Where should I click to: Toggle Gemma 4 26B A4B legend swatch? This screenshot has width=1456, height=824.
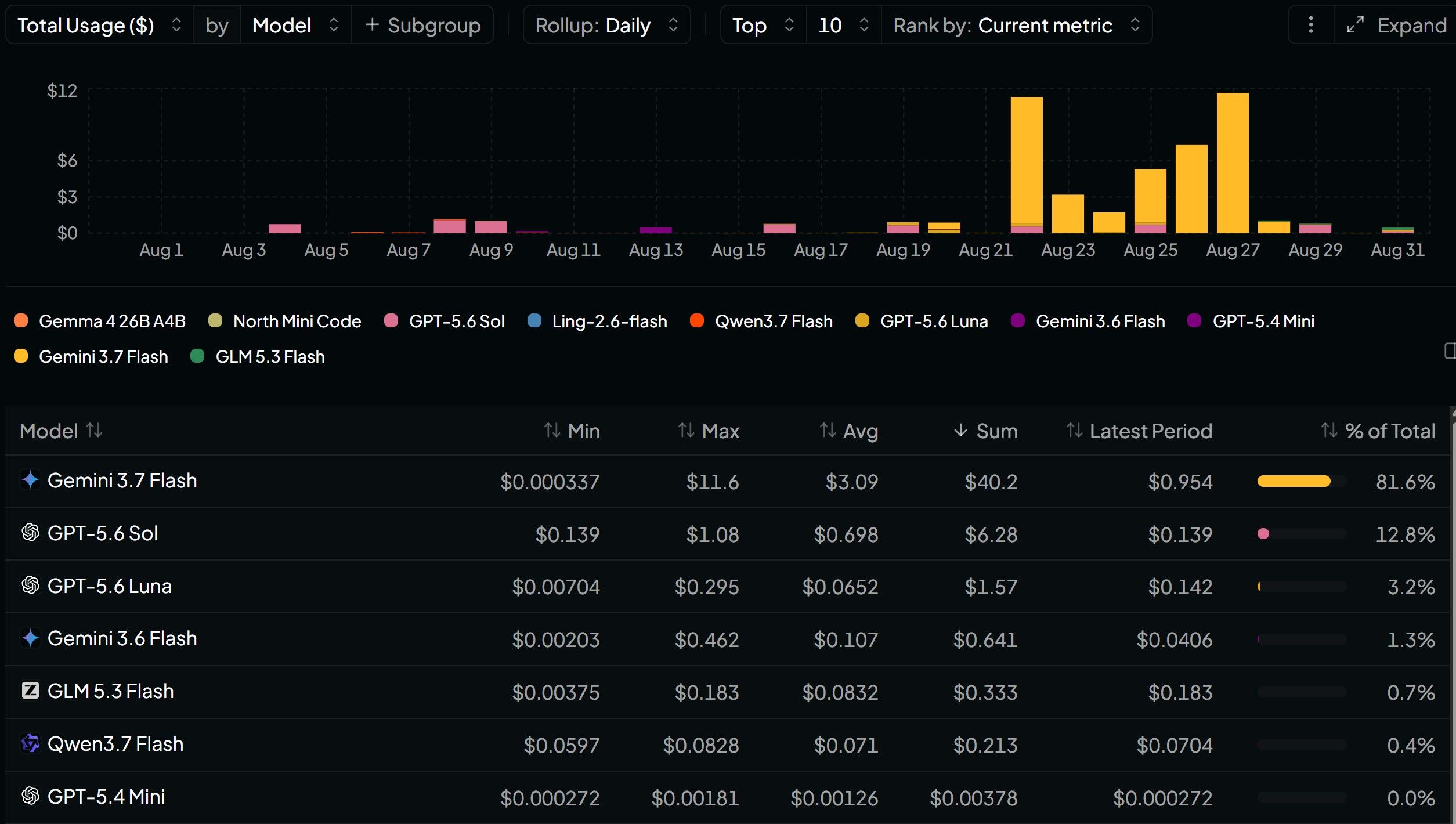click(x=21, y=321)
